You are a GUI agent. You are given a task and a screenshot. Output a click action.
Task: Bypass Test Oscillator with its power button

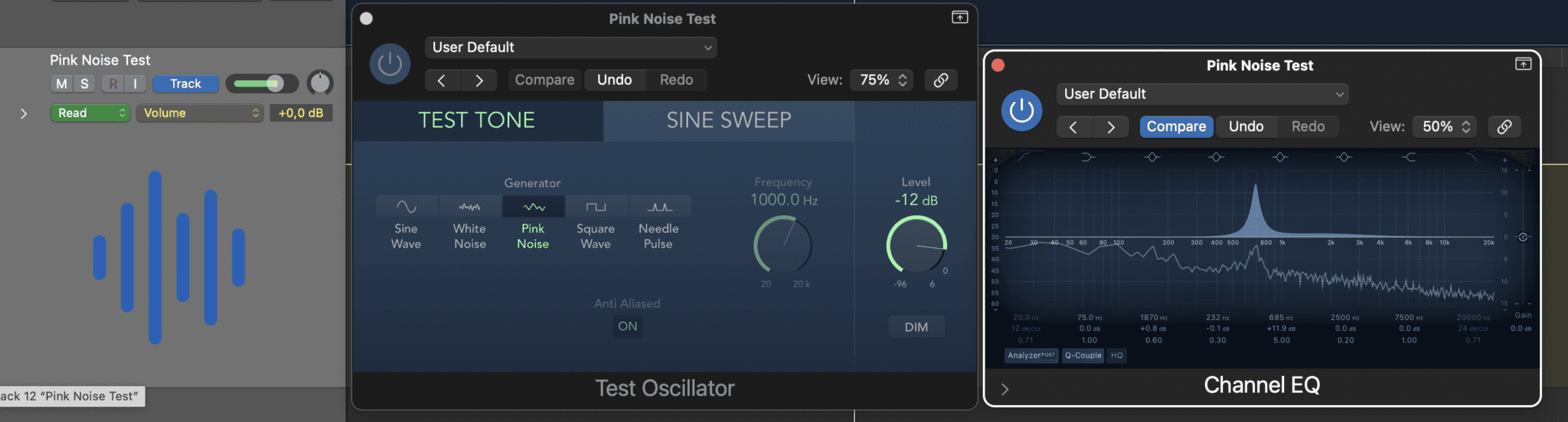pos(390,64)
